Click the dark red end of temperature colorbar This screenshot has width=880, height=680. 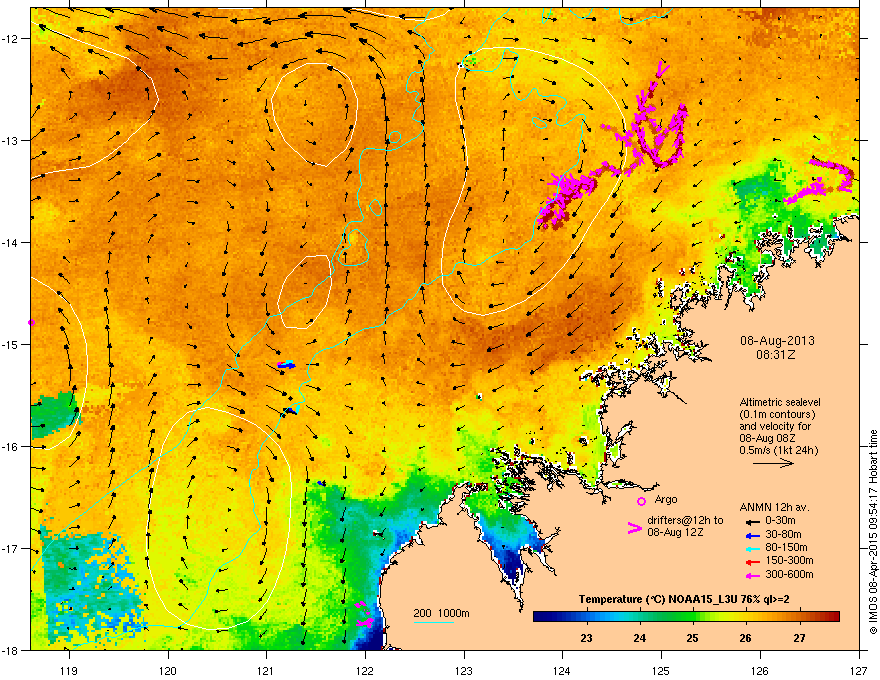pos(833,617)
